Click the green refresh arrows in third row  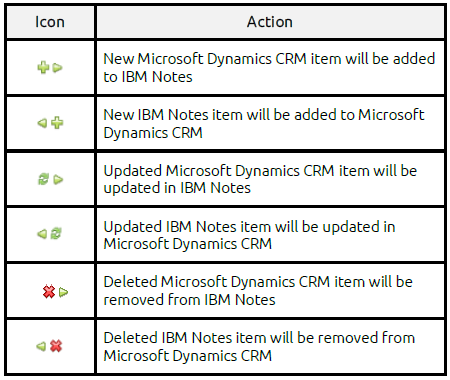pos(43,179)
